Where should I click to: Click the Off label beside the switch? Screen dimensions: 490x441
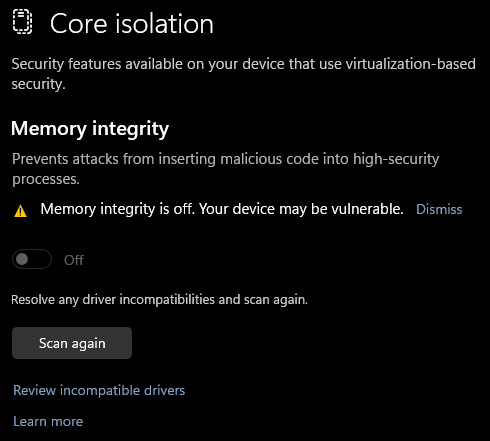pyautogui.click(x=74, y=260)
